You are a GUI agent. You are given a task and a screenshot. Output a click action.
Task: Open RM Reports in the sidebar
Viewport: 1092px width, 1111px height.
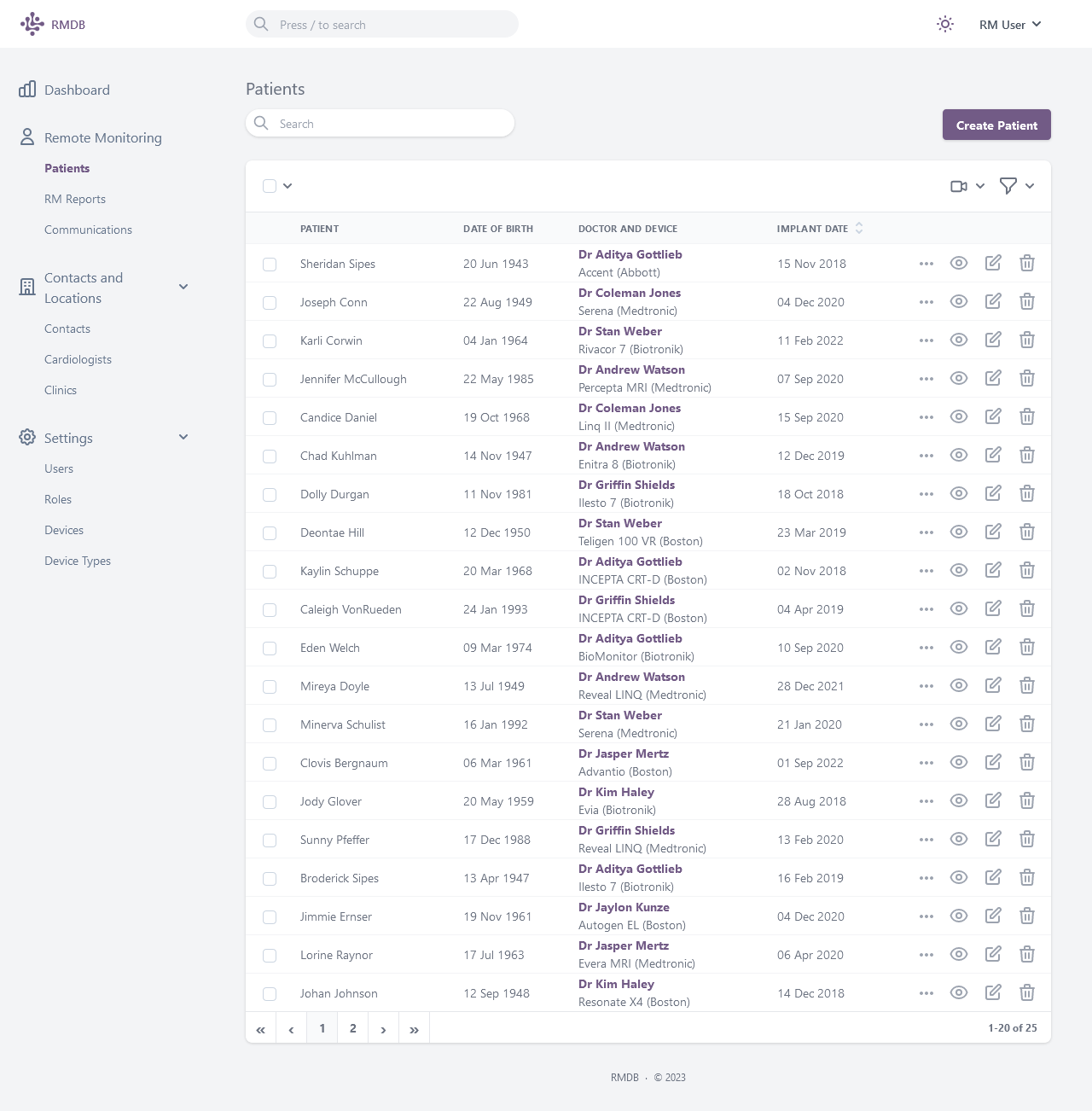tap(75, 199)
